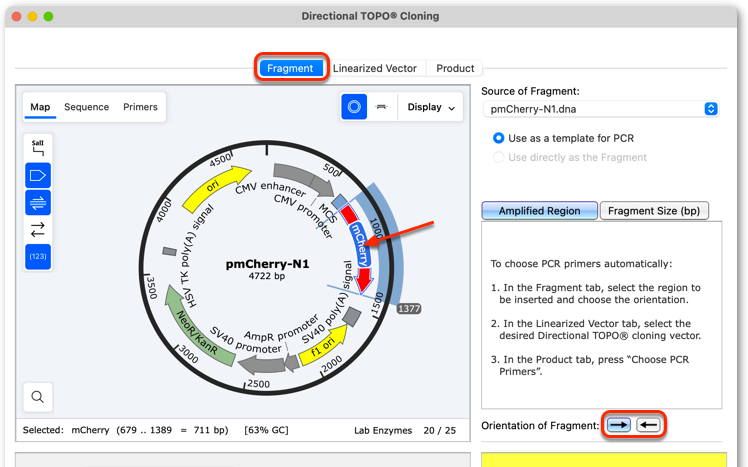
Task: Toggle the features display arrow icon
Action: (38, 176)
